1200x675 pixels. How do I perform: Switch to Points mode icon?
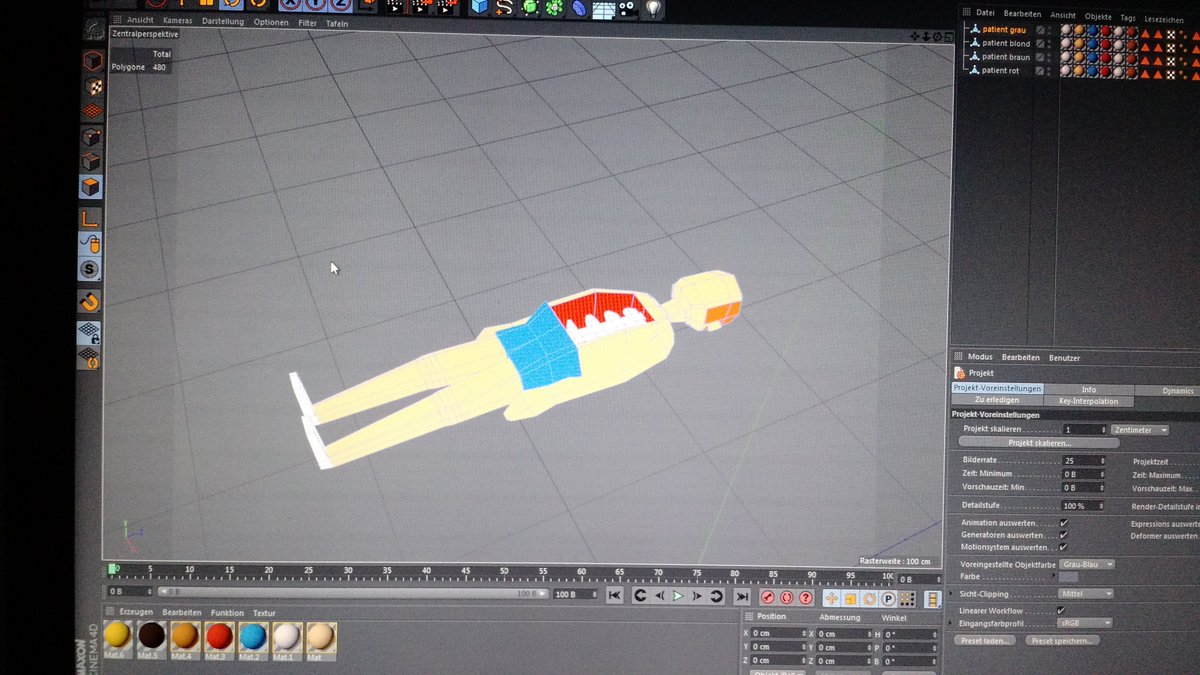[92, 137]
